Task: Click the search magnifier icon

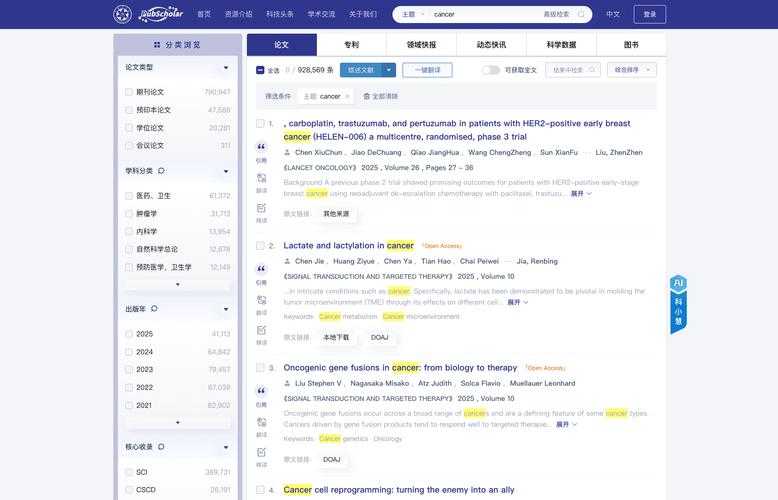Action: tap(584, 14)
